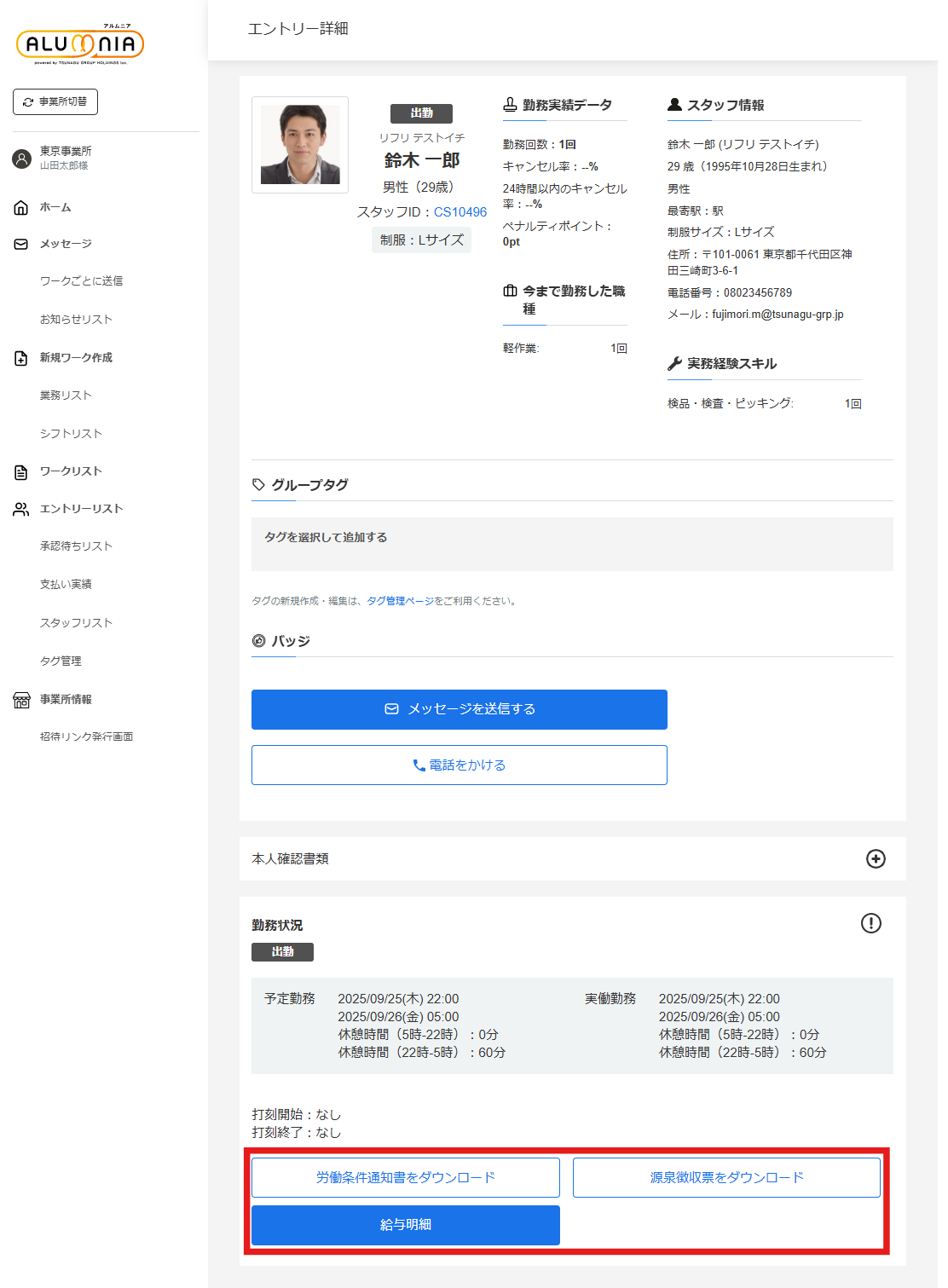
Task: Click the staff profile photo
Action: [300, 145]
